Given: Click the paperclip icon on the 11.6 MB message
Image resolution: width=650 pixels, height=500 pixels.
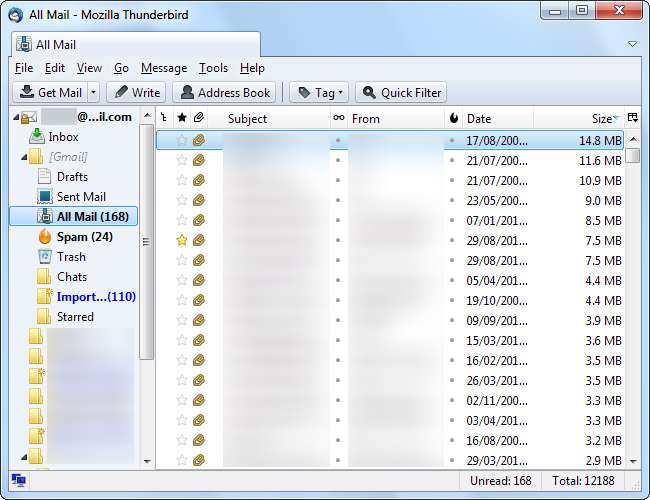Looking at the screenshot, I should click(199, 160).
